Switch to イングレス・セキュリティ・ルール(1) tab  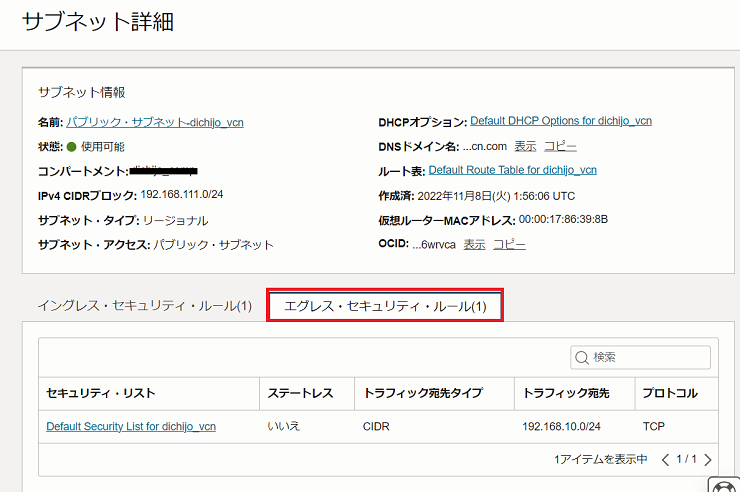(144, 306)
